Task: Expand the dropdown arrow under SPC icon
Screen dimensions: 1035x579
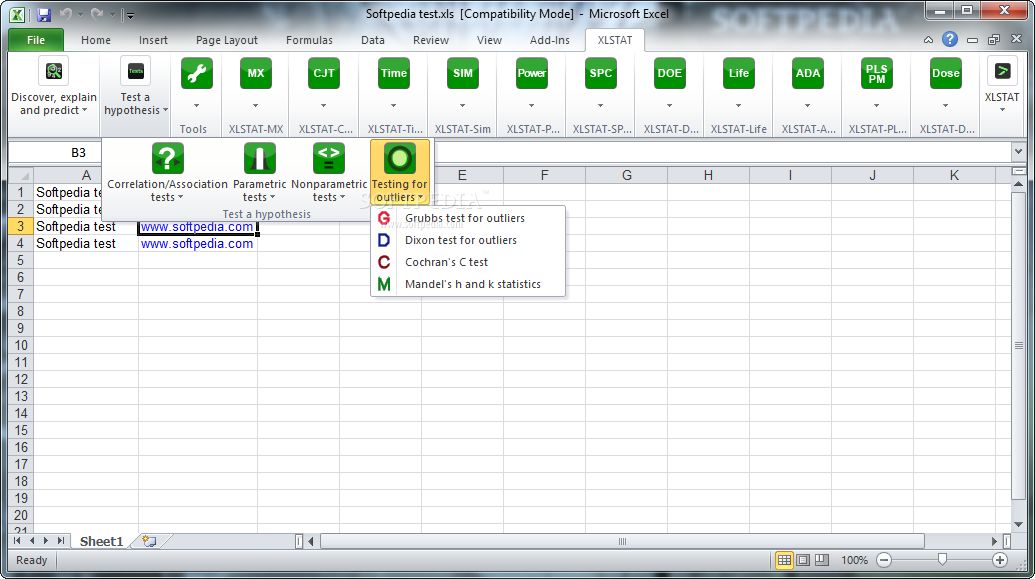Action: tap(601, 106)
